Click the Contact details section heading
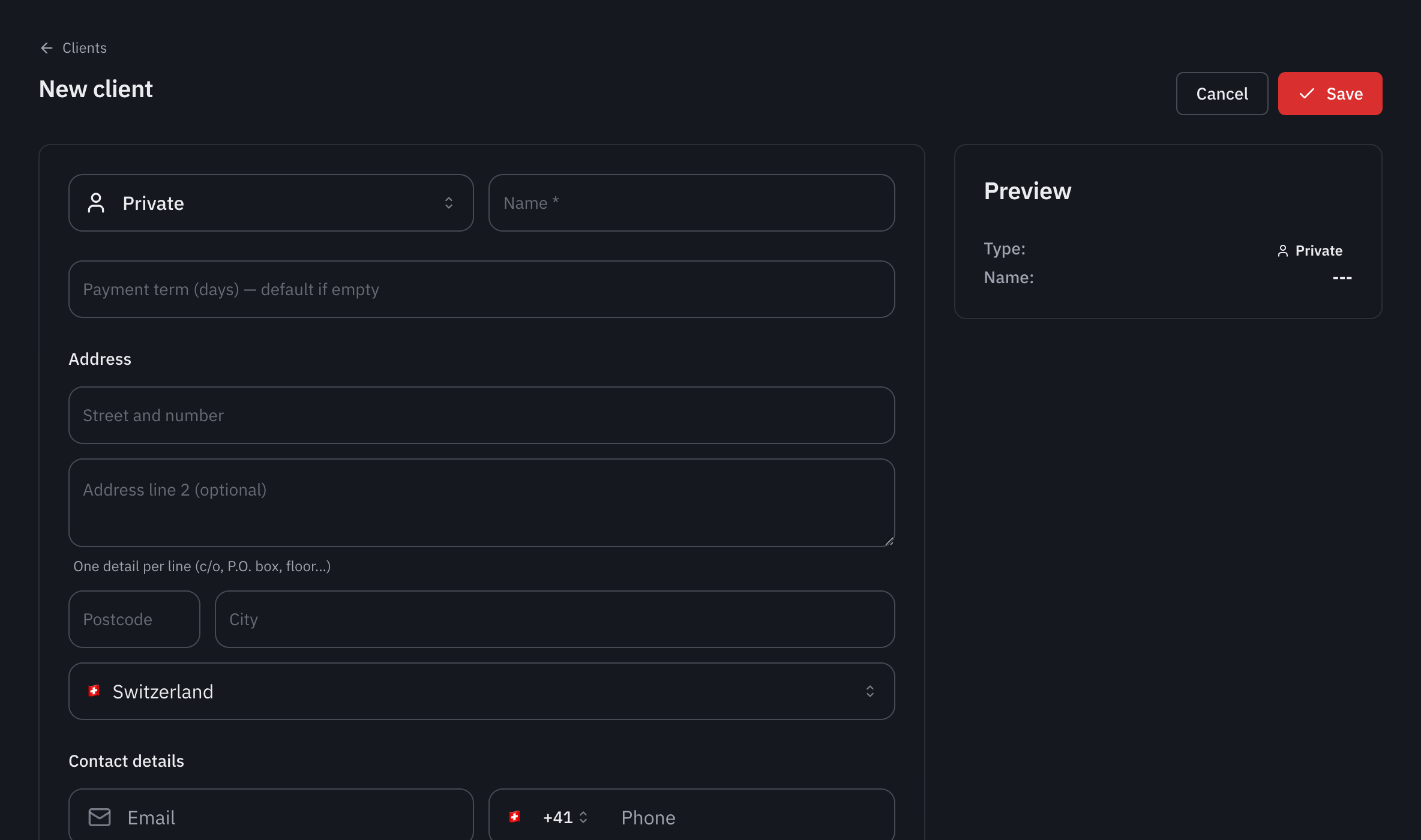 point(126,761)
